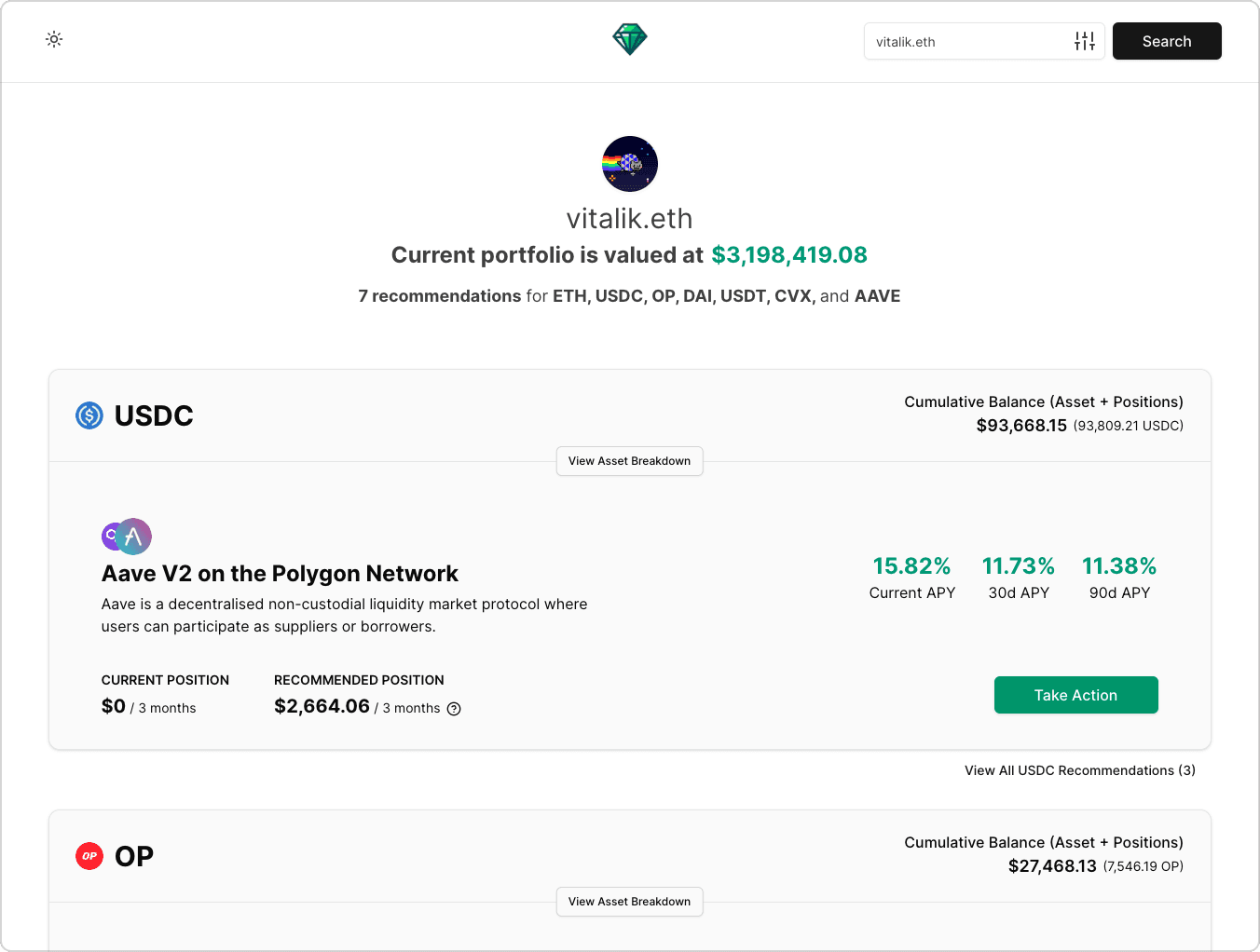The image size is (1260, 952).
Task: Expand View Asset Breakdown for USDC
Action: pyautogui.click(x=630, y=461)
